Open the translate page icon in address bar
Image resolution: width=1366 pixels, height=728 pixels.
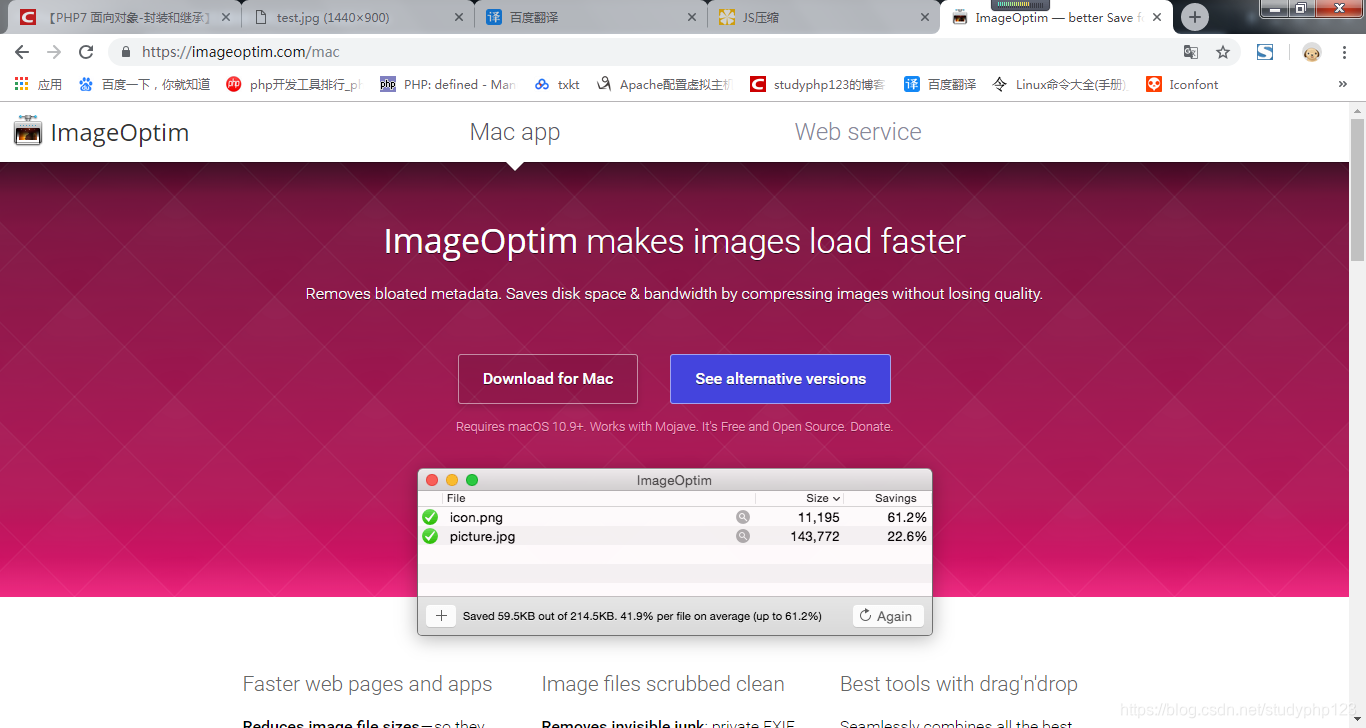coord(1191,52)
